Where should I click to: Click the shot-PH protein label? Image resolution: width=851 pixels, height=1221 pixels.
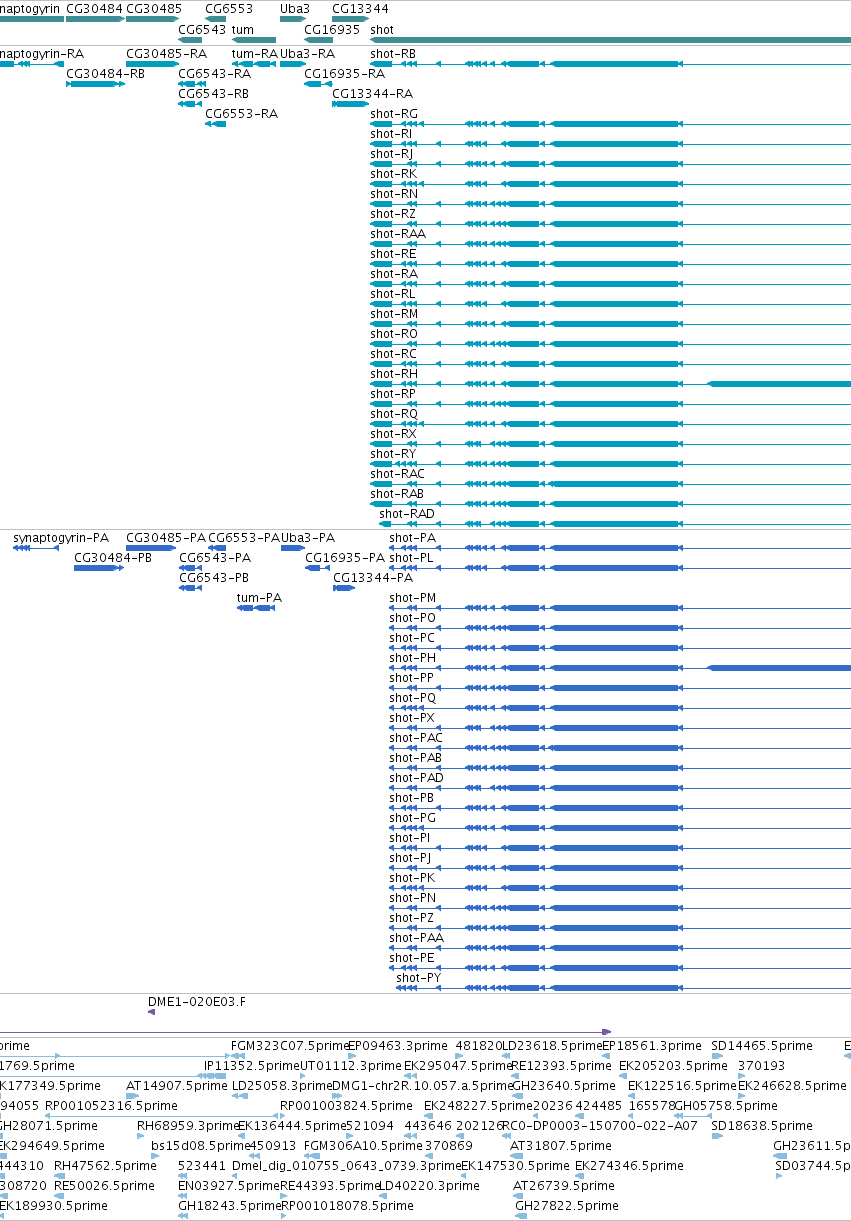tap(413, 657)
